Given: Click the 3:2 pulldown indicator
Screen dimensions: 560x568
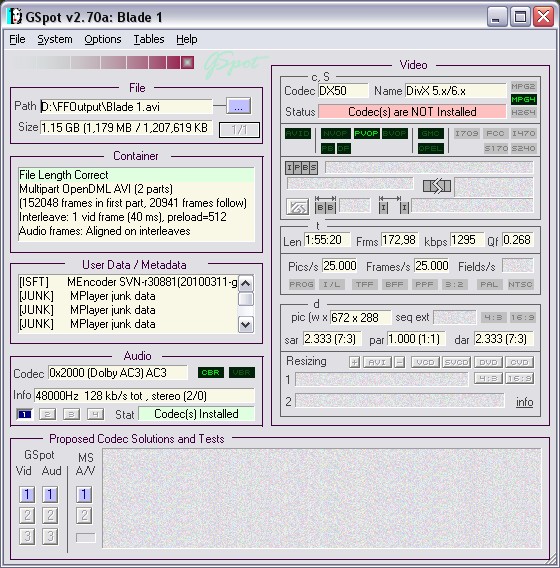Looking at the screenshot, I should [x=454, y=284].
